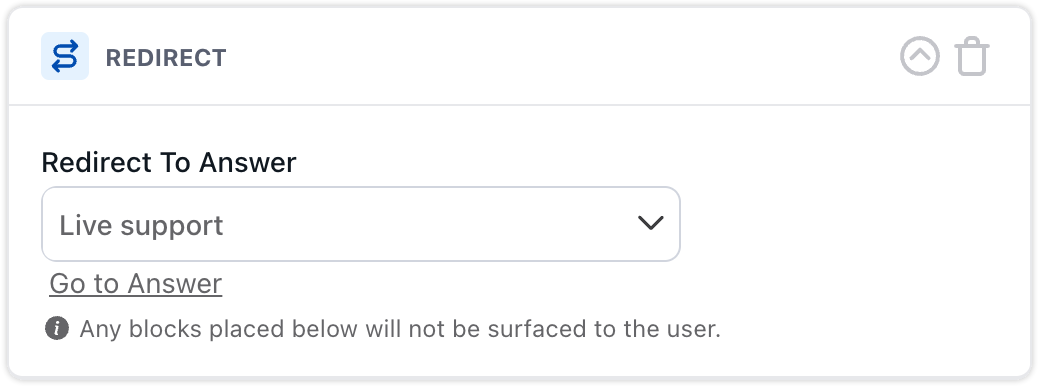Click the Live support selected value text
1038x386 pixels.
[x=142, y=226]
